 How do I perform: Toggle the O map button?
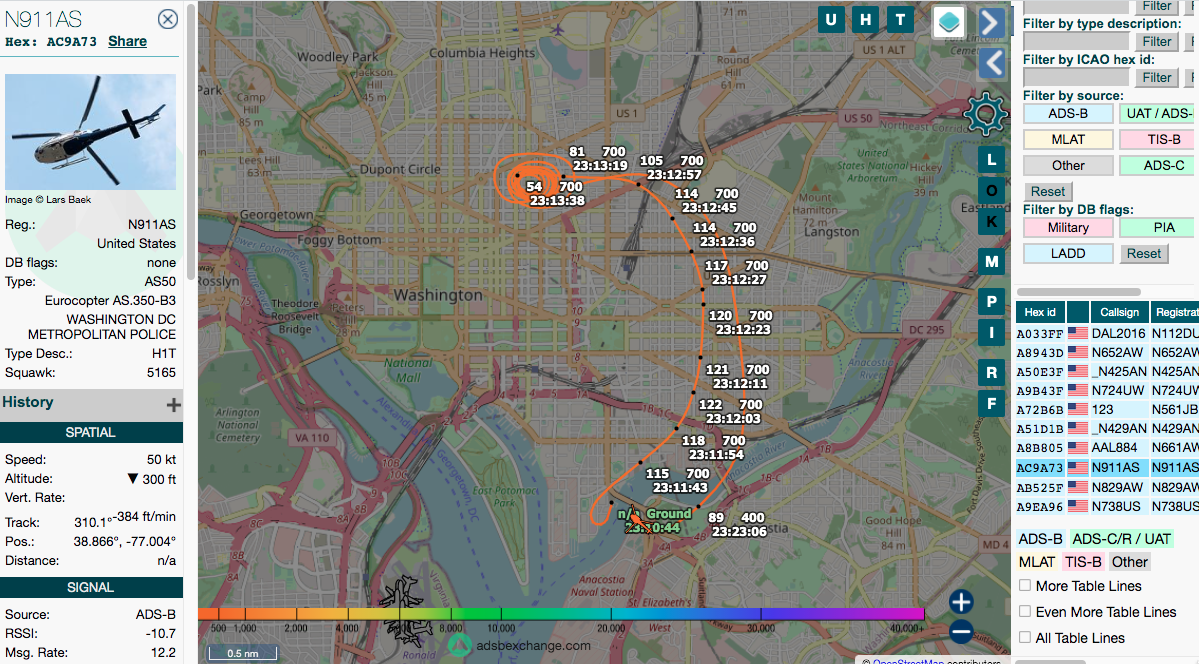[x=992, y=190]
